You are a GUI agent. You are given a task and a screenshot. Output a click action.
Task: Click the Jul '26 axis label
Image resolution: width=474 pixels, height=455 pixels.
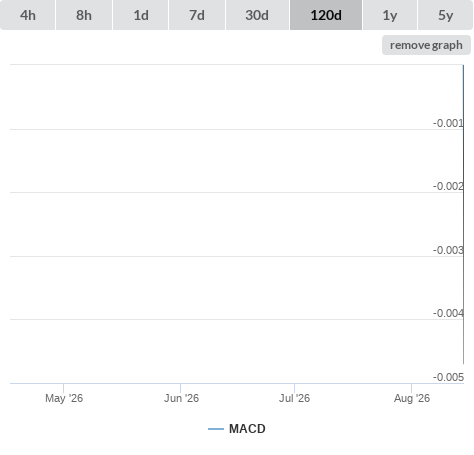[x=294, y=398]
